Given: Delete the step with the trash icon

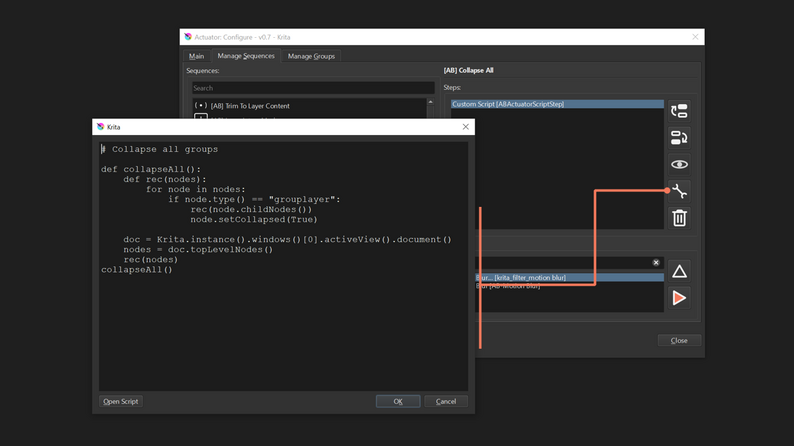Looking at the screenshot, I should point(679,218).
